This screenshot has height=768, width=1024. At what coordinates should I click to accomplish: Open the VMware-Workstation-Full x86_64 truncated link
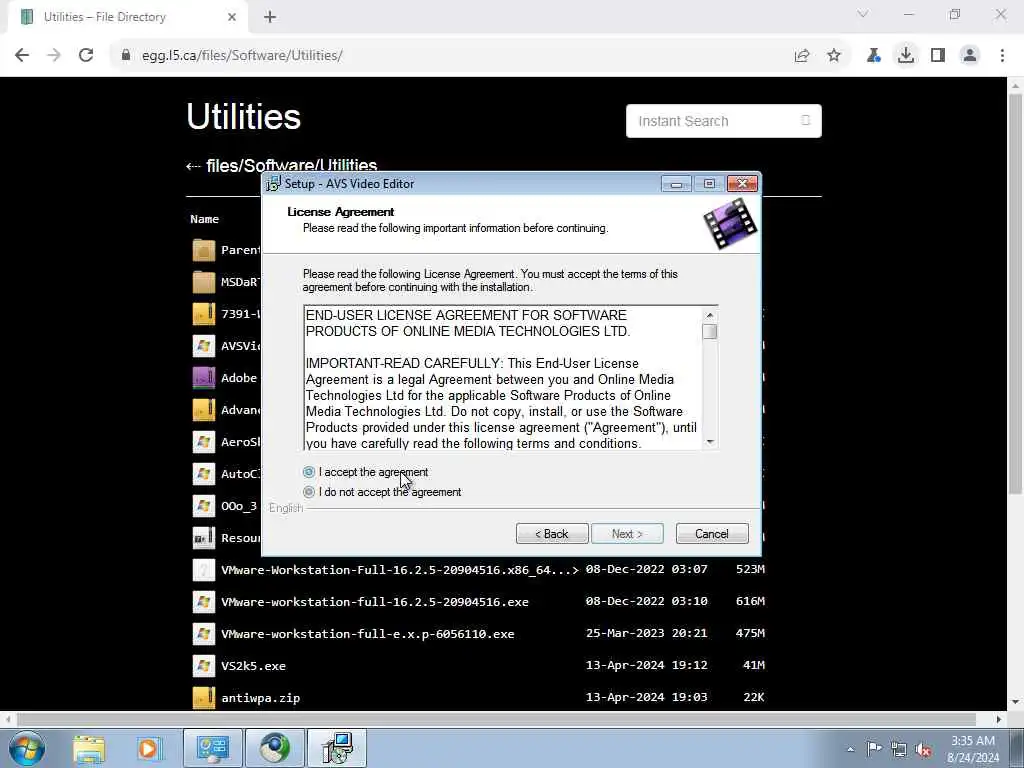click(x=400, y=569)
